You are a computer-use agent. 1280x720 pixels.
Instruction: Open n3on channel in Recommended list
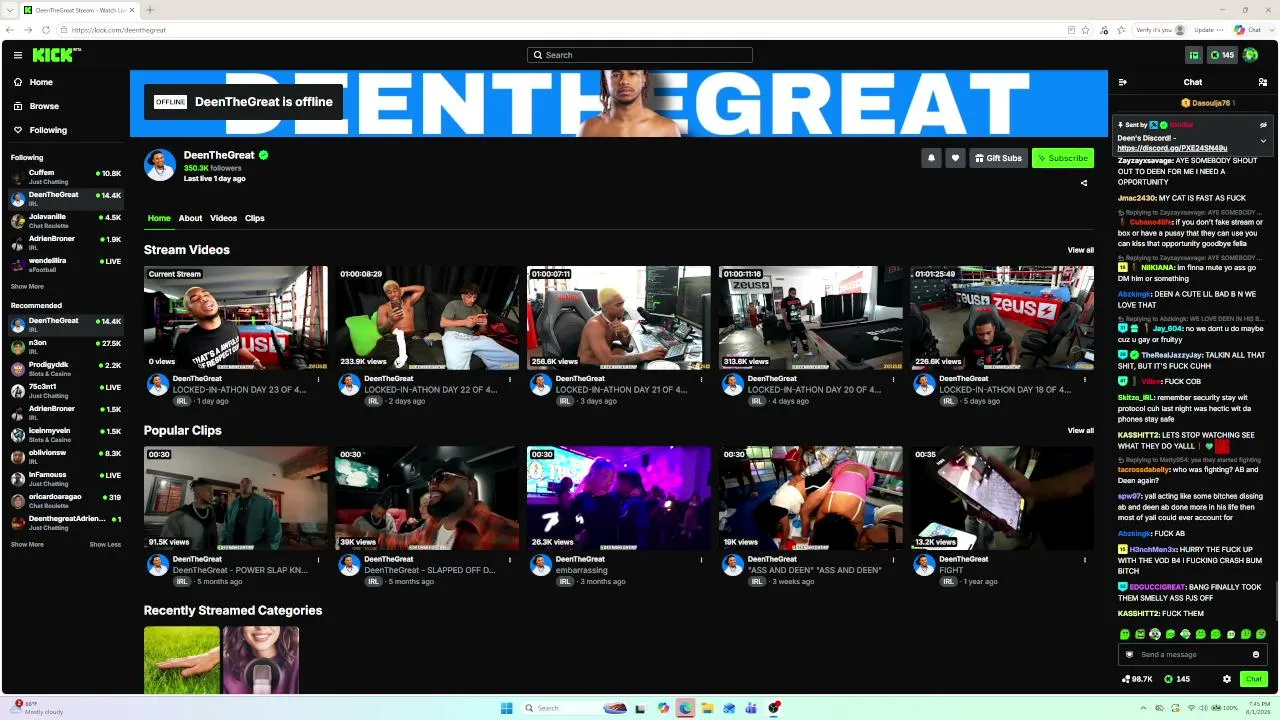click(x=65, y=346)
